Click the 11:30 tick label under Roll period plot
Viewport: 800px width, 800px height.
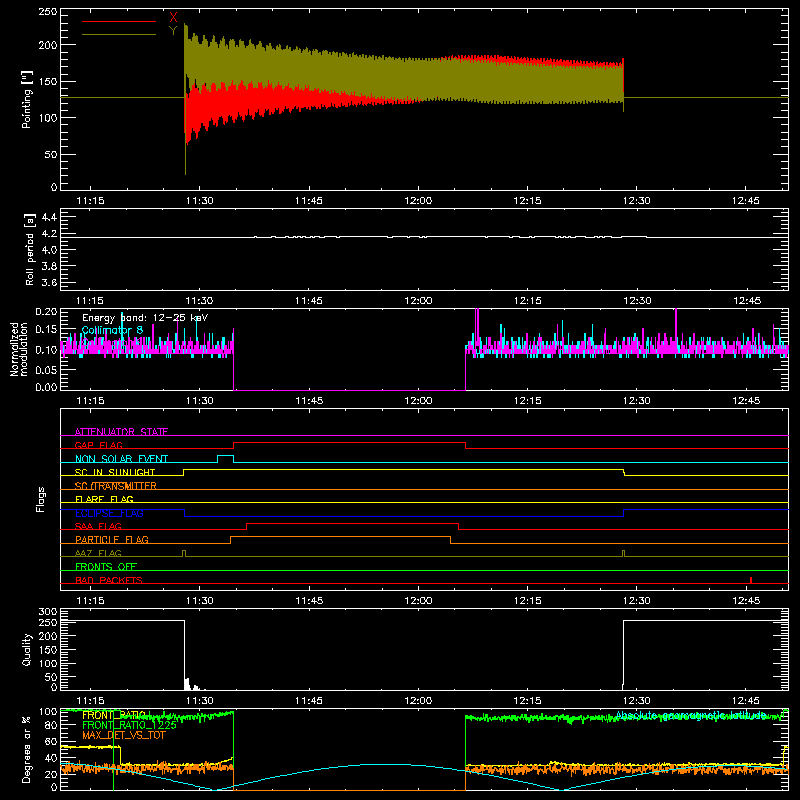click(199, 301)
